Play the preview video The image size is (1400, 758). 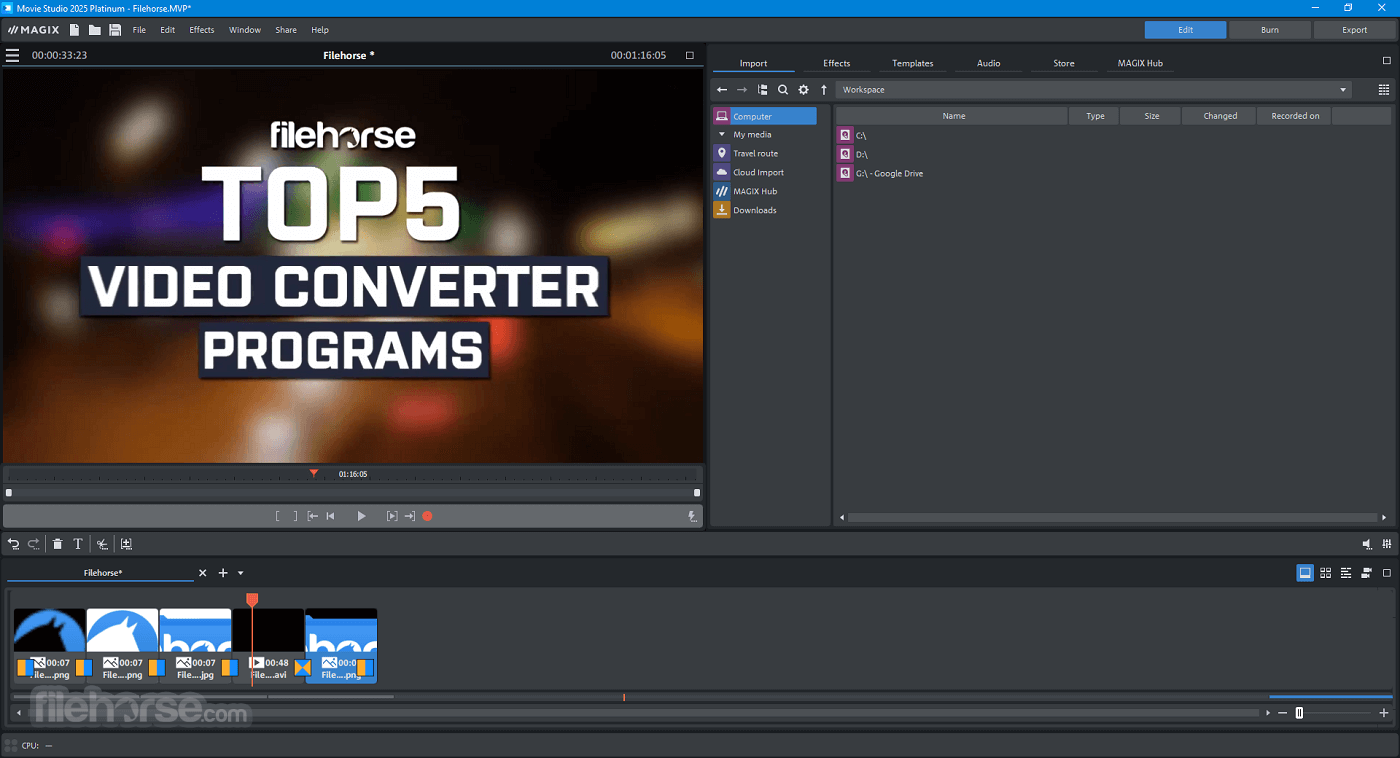click(x=362, y=516)
